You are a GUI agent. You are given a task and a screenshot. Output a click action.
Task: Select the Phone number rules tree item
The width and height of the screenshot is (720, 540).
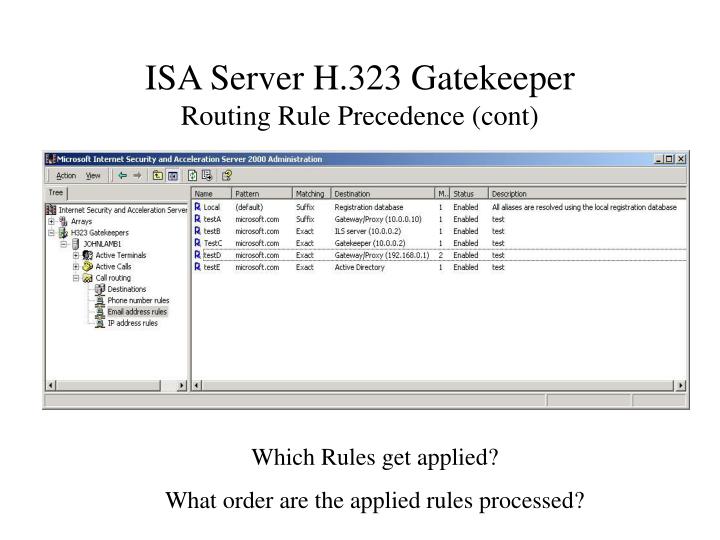(x=138, y=300)
